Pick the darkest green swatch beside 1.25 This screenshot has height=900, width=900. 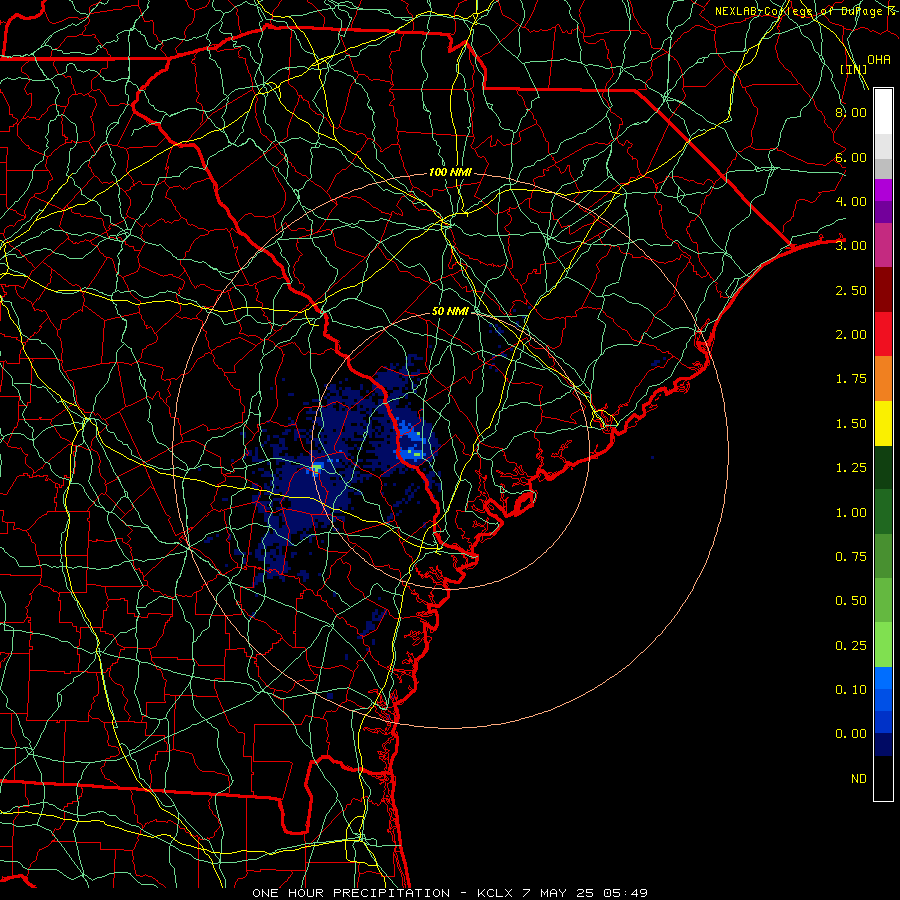point(883,467)
